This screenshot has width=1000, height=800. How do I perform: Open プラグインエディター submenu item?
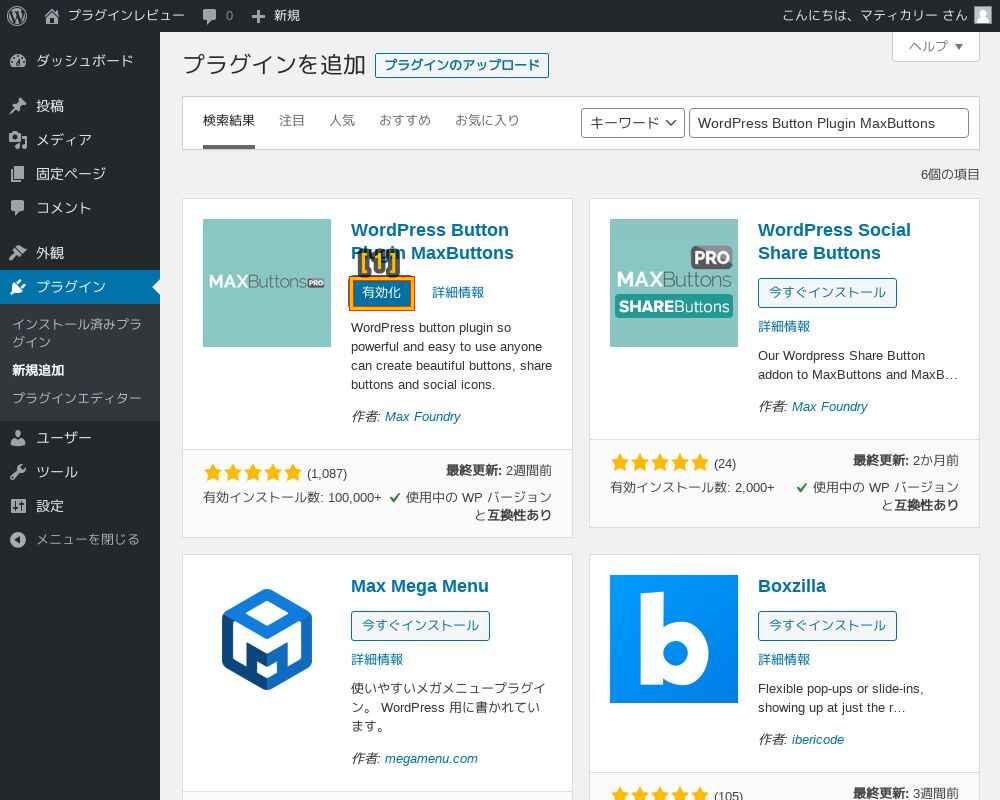[77, 398]
